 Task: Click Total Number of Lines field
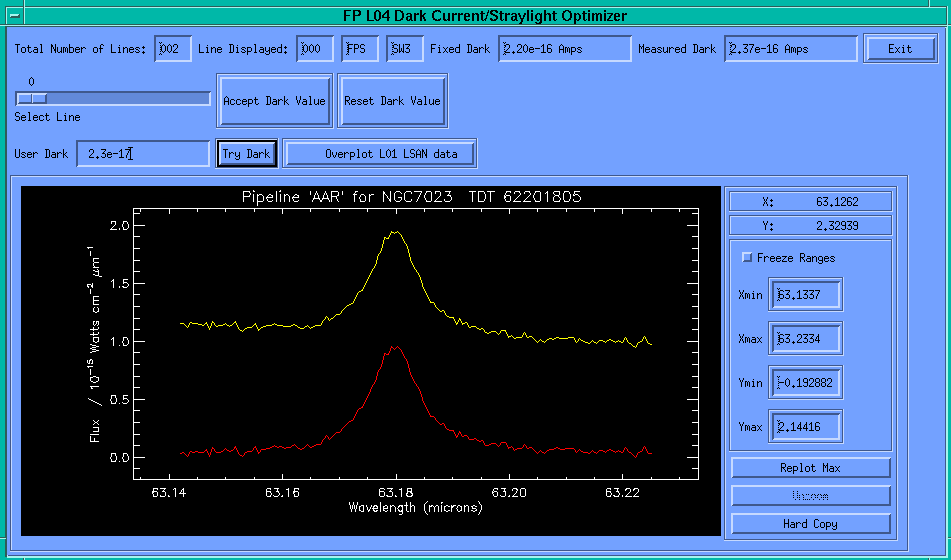coord(172,49)
